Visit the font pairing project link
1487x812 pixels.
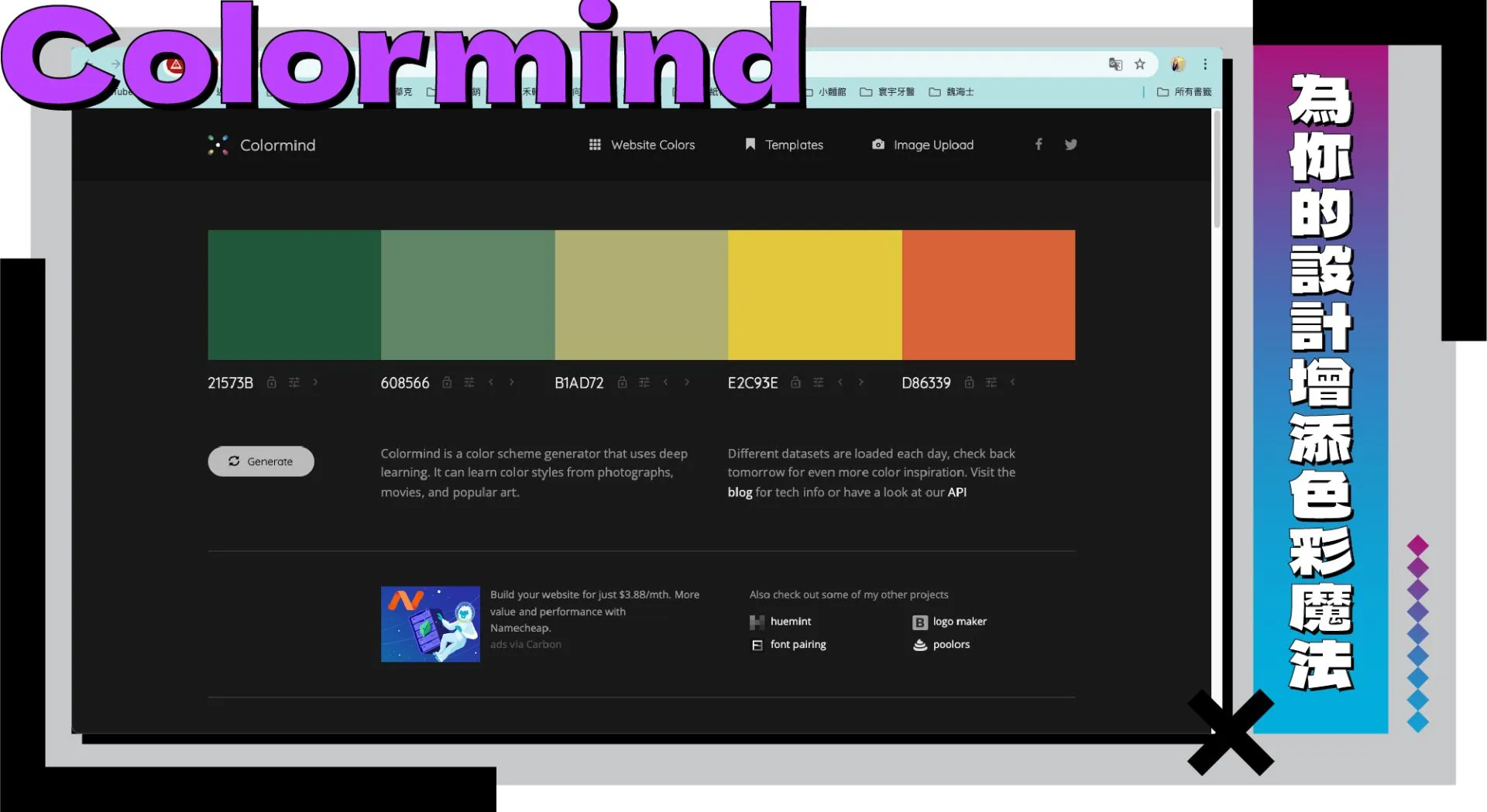788,645
